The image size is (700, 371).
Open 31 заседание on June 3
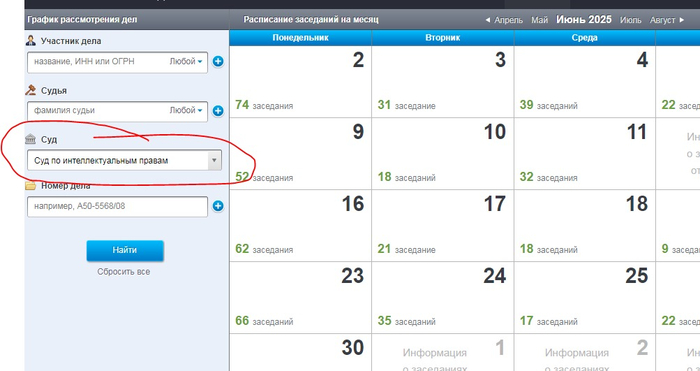click(x=406, y=105)
